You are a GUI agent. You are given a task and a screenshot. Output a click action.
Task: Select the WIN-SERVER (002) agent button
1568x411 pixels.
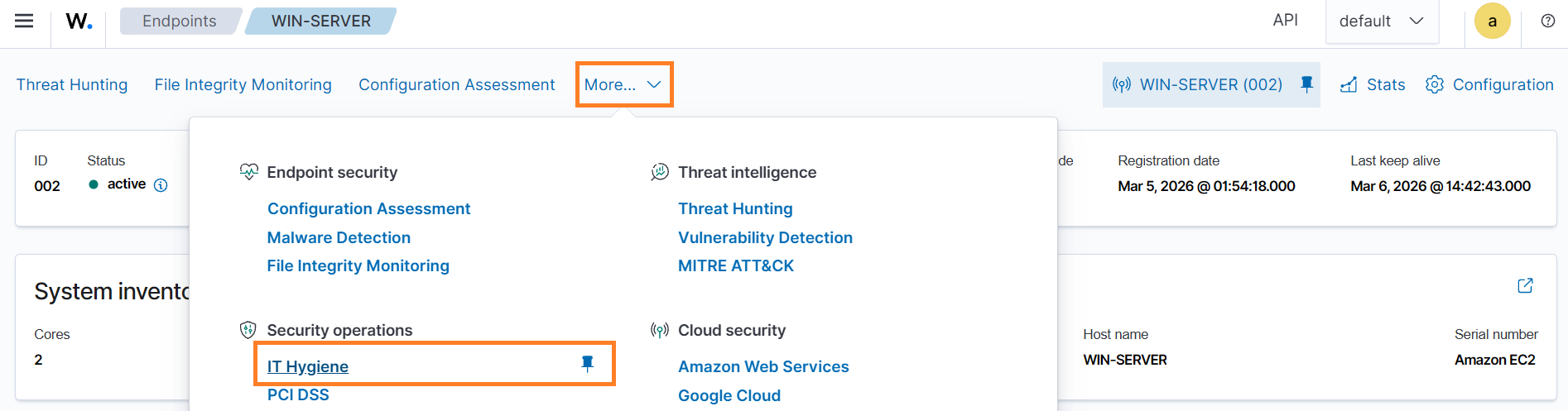point(1211,84)
